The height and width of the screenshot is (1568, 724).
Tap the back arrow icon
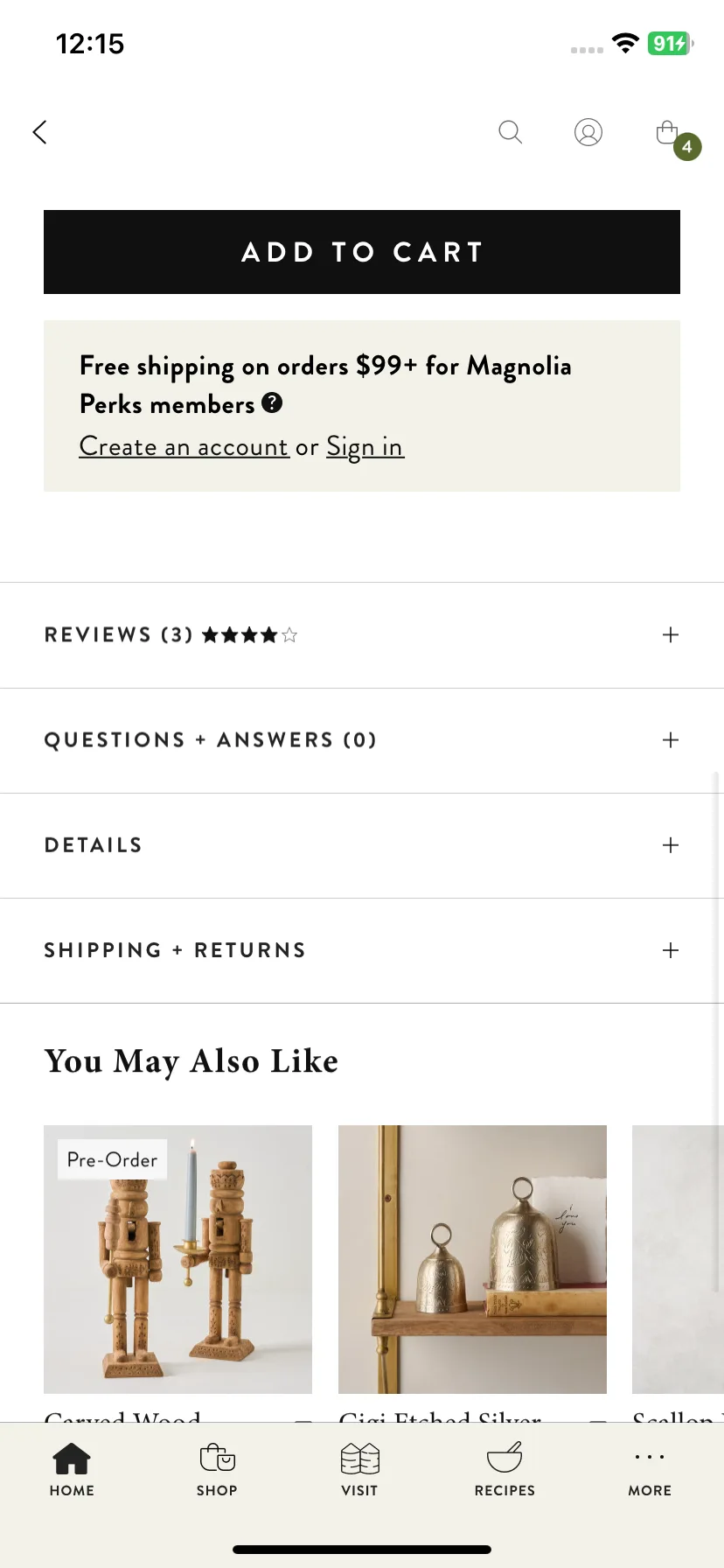click(x=39, y=132)
